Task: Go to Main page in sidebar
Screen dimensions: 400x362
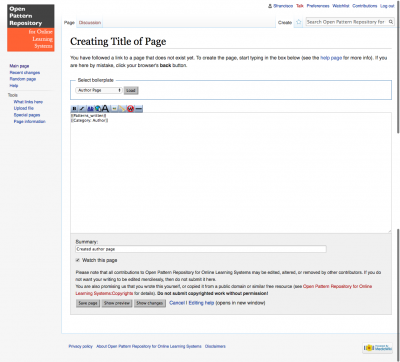Action: coord(19,66)
